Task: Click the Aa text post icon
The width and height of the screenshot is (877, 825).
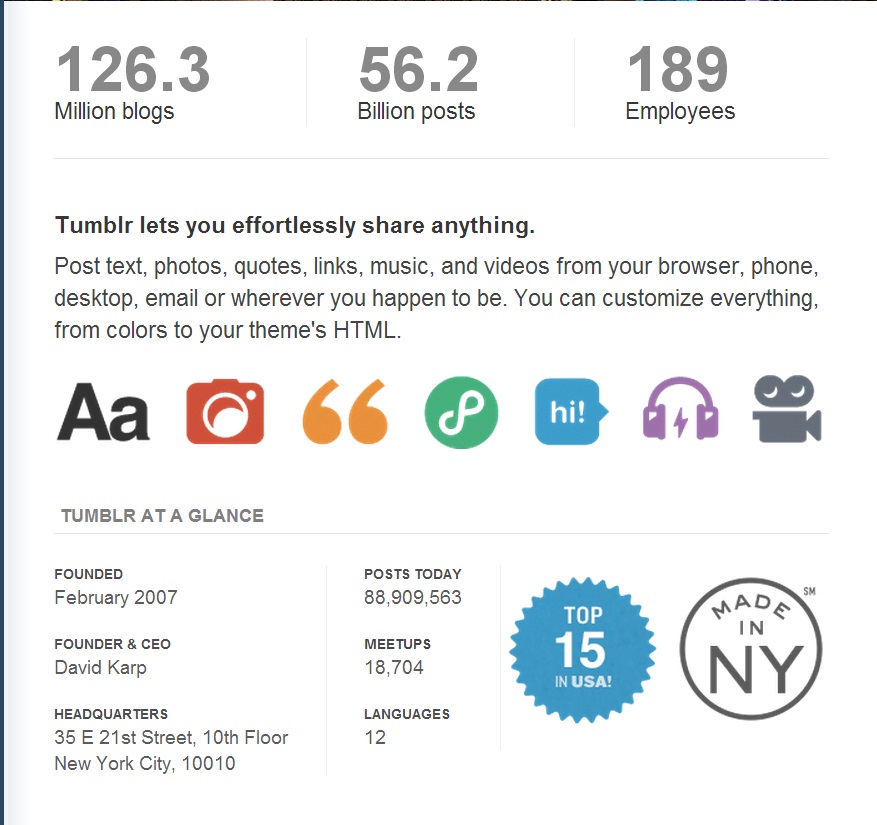Action: point(103,412)
